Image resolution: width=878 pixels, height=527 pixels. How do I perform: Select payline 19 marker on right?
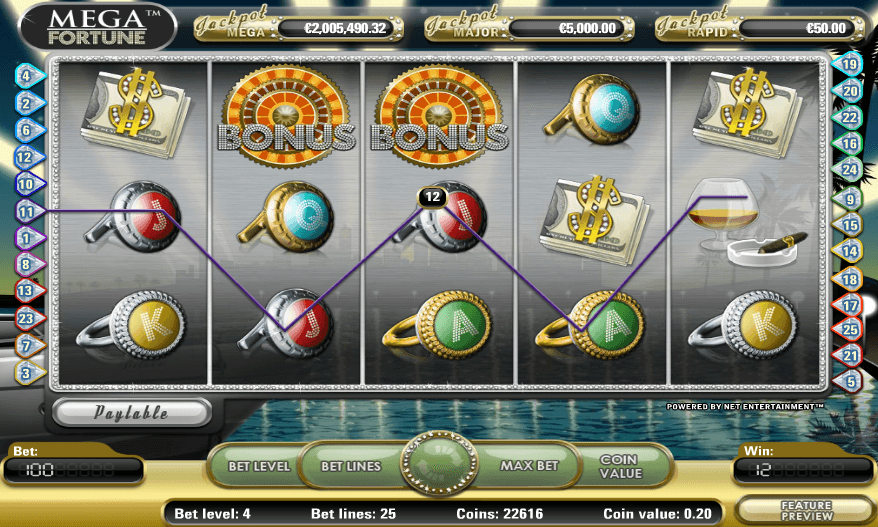[x=848, y=64]
